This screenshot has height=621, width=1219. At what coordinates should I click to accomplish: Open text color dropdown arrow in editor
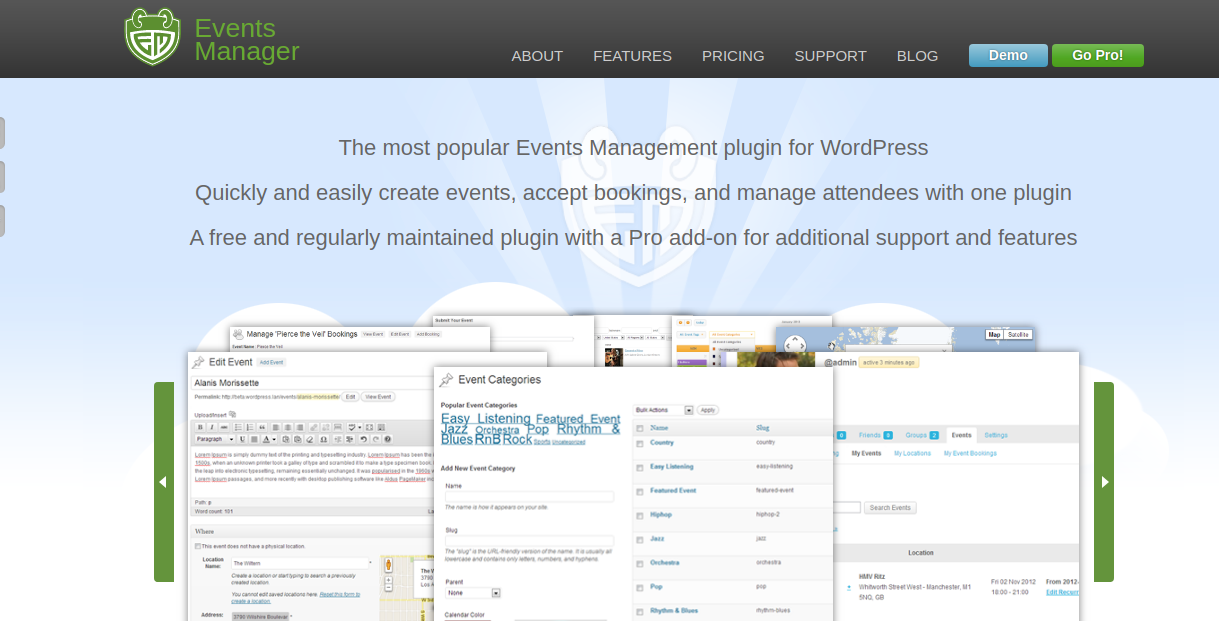(x=274, y=439)
